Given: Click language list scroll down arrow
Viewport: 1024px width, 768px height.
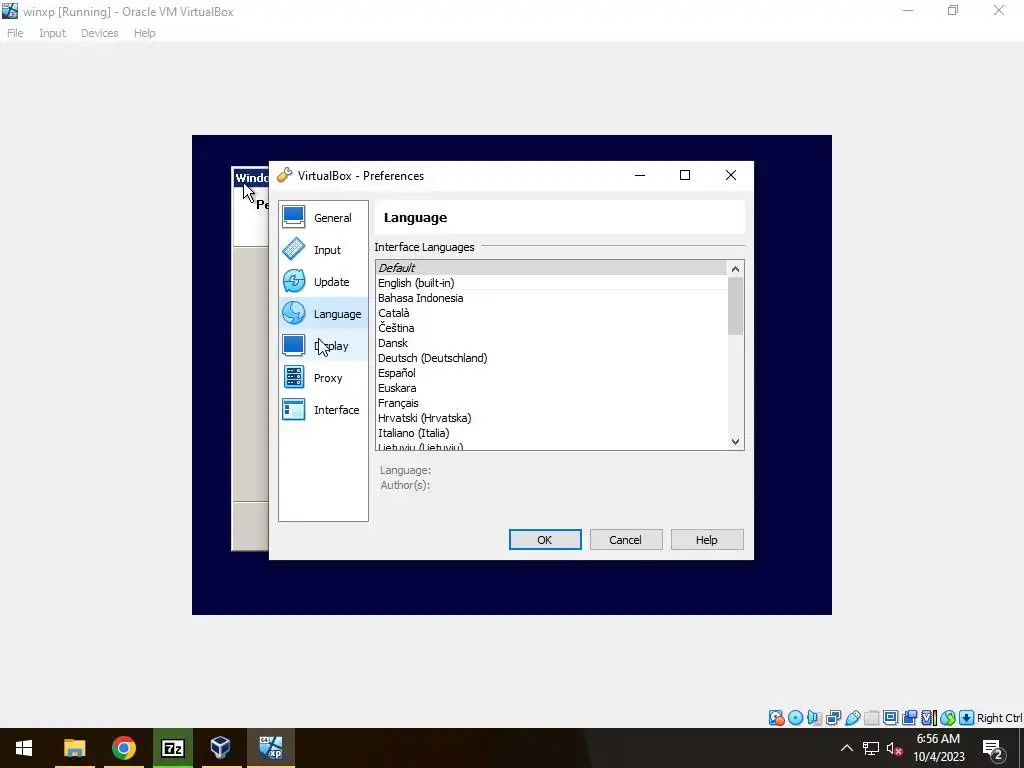Looking at the screenshot, I should tap(735, 441).
